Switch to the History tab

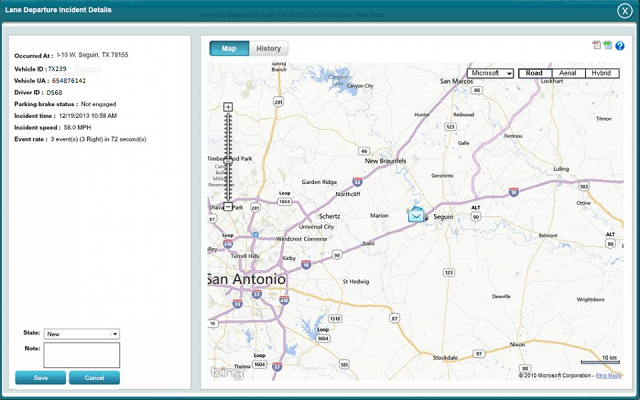pos(268,48)
